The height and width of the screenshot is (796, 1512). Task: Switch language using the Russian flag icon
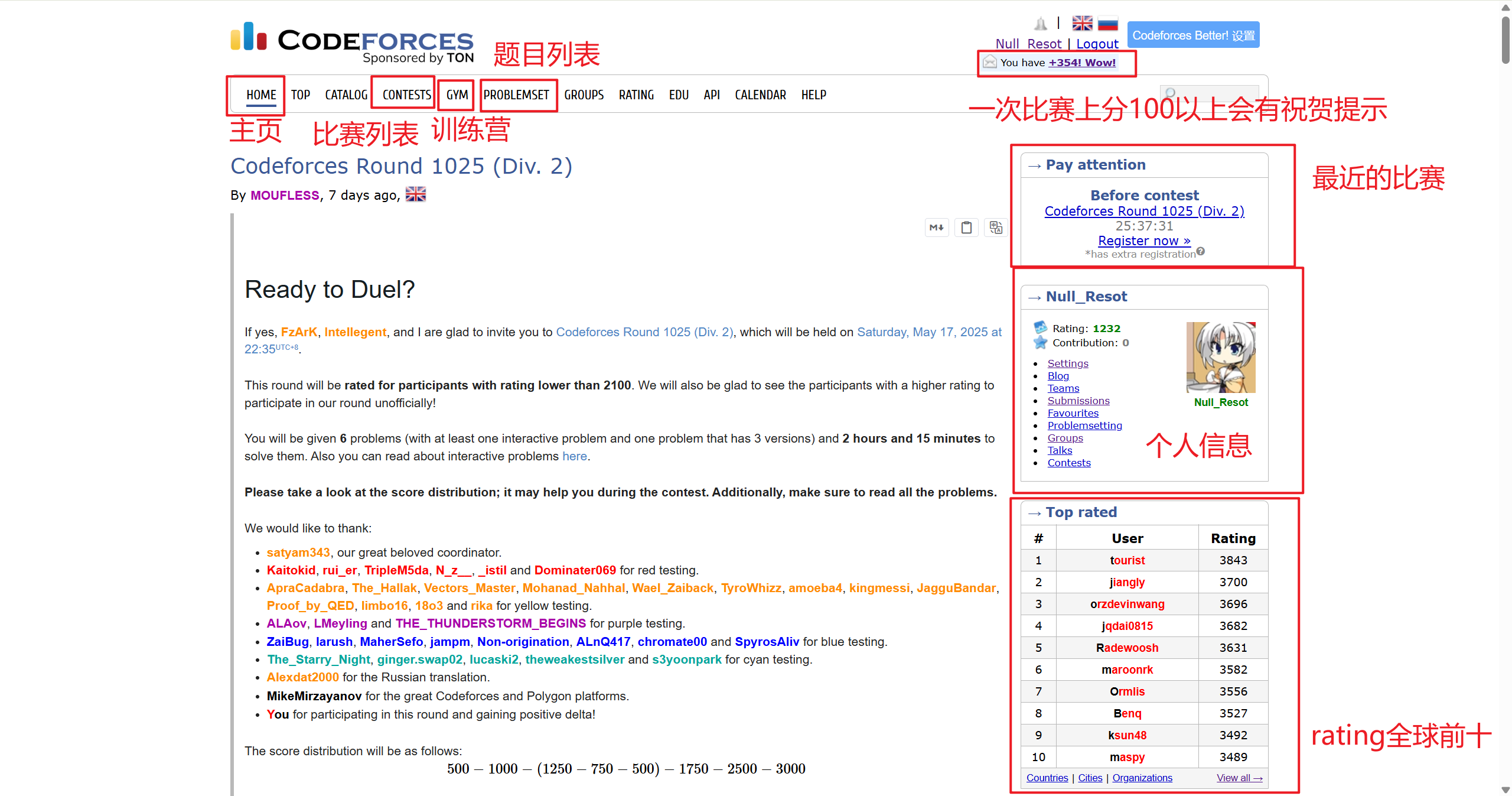tap(1108, 24)
